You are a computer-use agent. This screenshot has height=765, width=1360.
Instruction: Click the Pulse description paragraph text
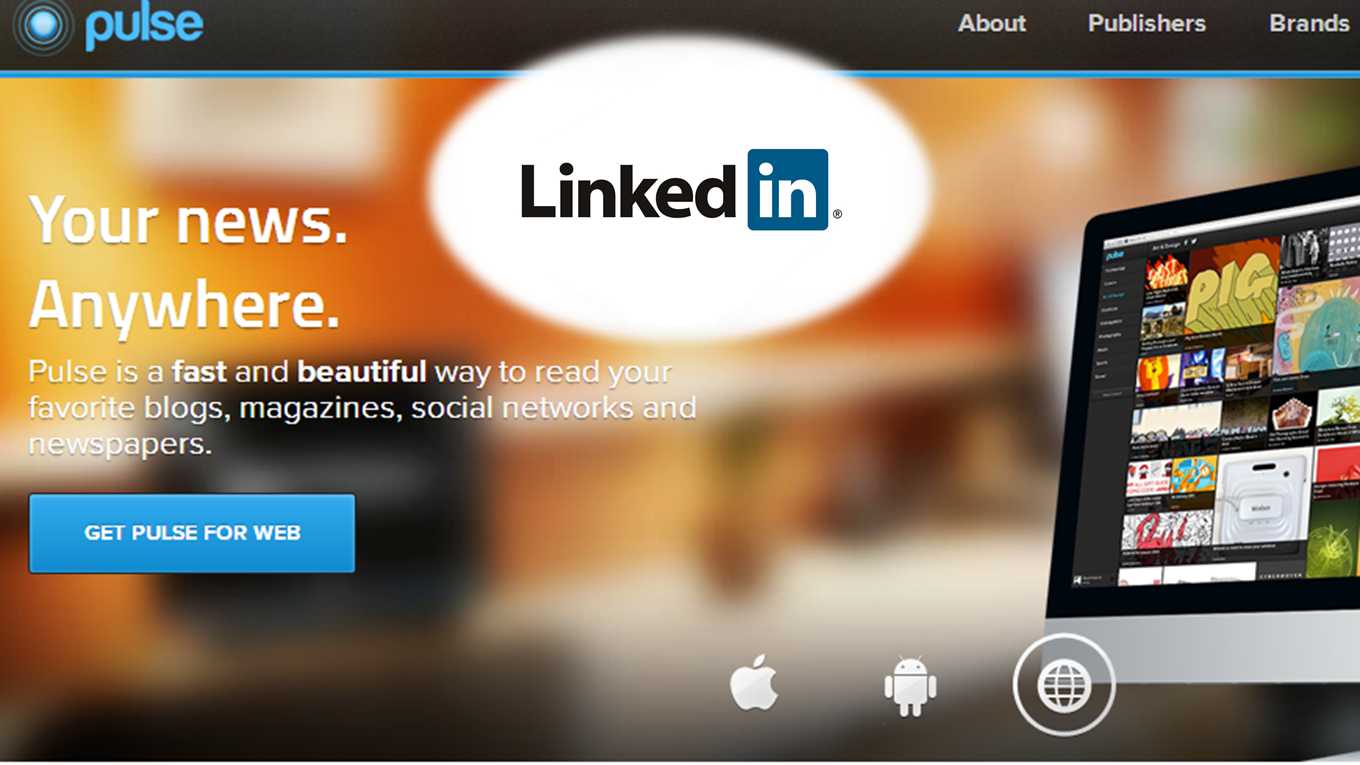(x=362, y=407)
